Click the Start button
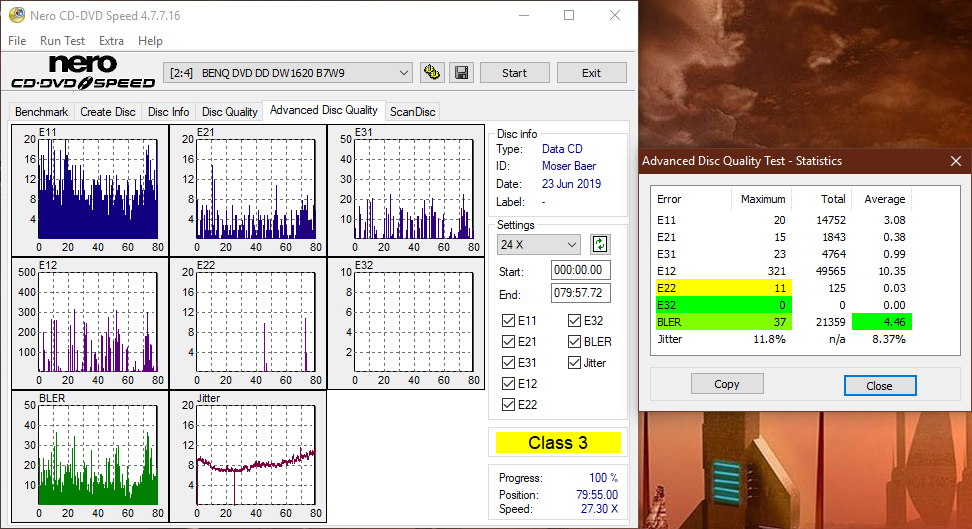Screen dimensions: 972x529 pyautogui.click(x=515, y=73)
